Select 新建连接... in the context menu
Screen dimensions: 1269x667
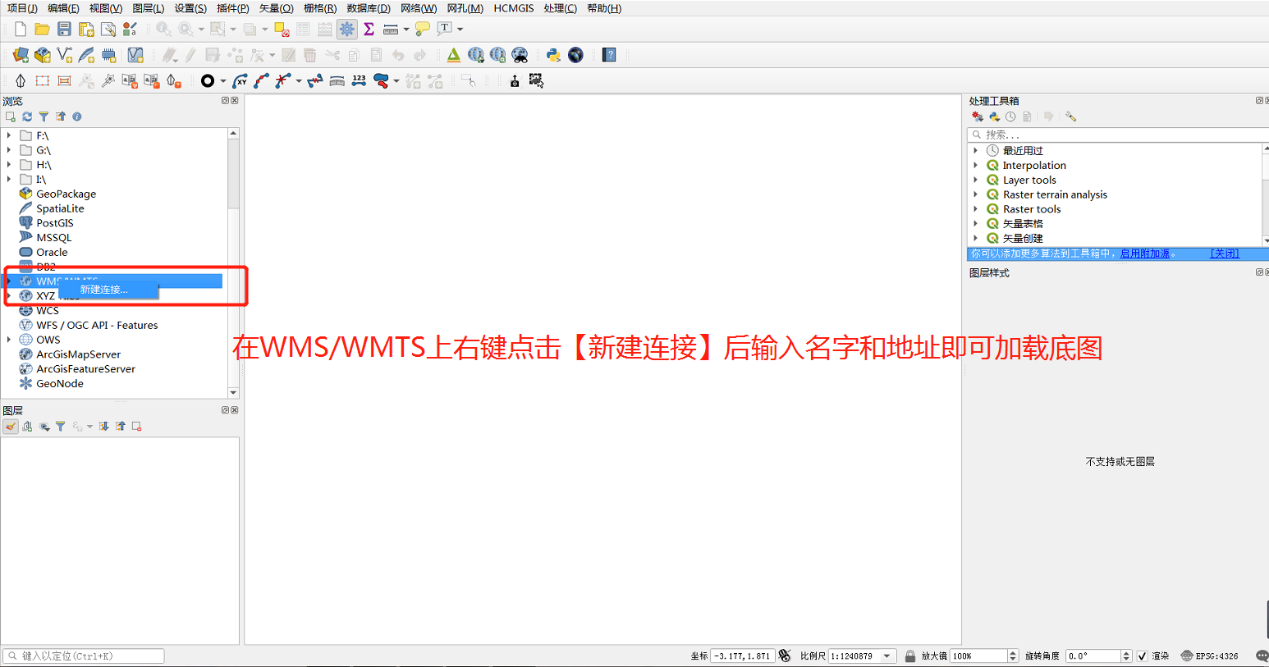tap(105, 290)
